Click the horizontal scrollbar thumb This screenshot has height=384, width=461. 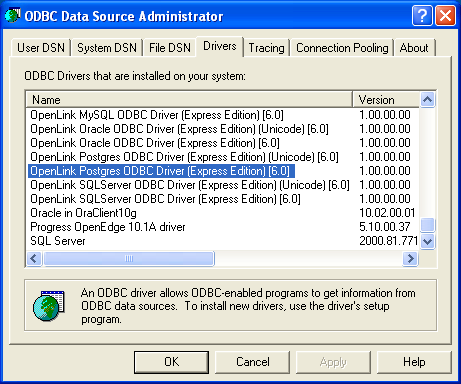[129, 258]
